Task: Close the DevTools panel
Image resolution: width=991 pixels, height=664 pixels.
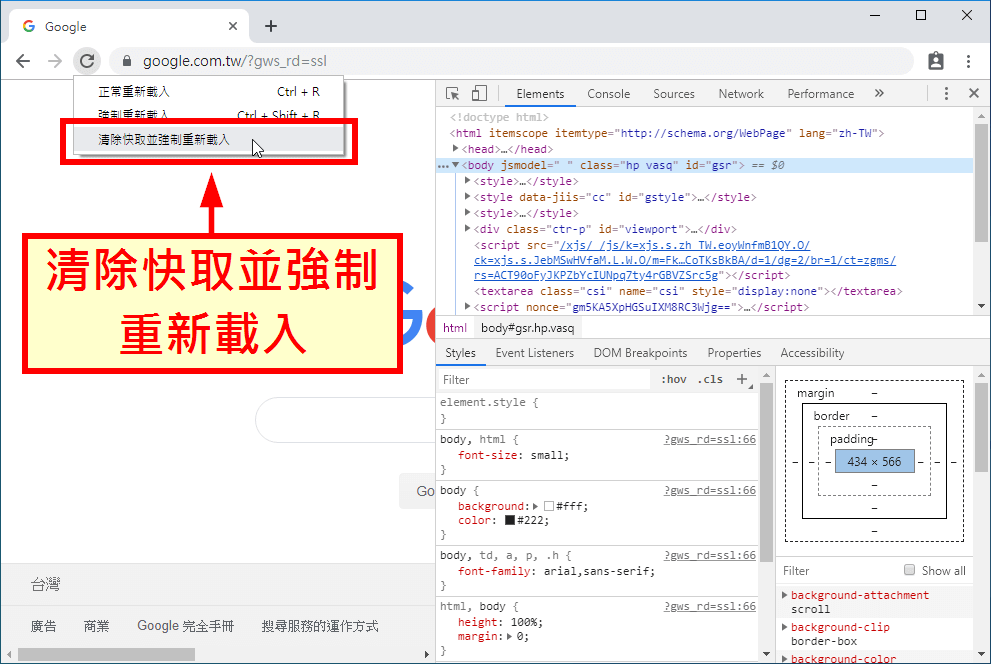Action: [974, 94]
